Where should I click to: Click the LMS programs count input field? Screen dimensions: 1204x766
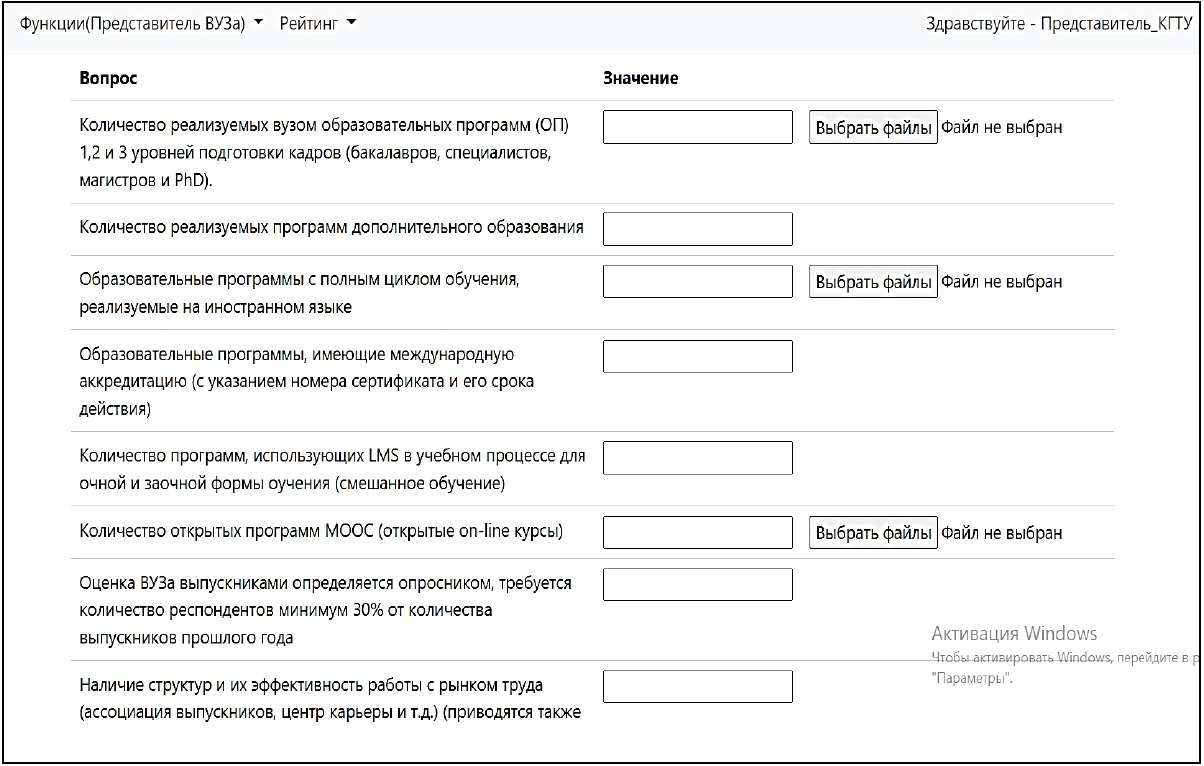(x=698, y=458)
